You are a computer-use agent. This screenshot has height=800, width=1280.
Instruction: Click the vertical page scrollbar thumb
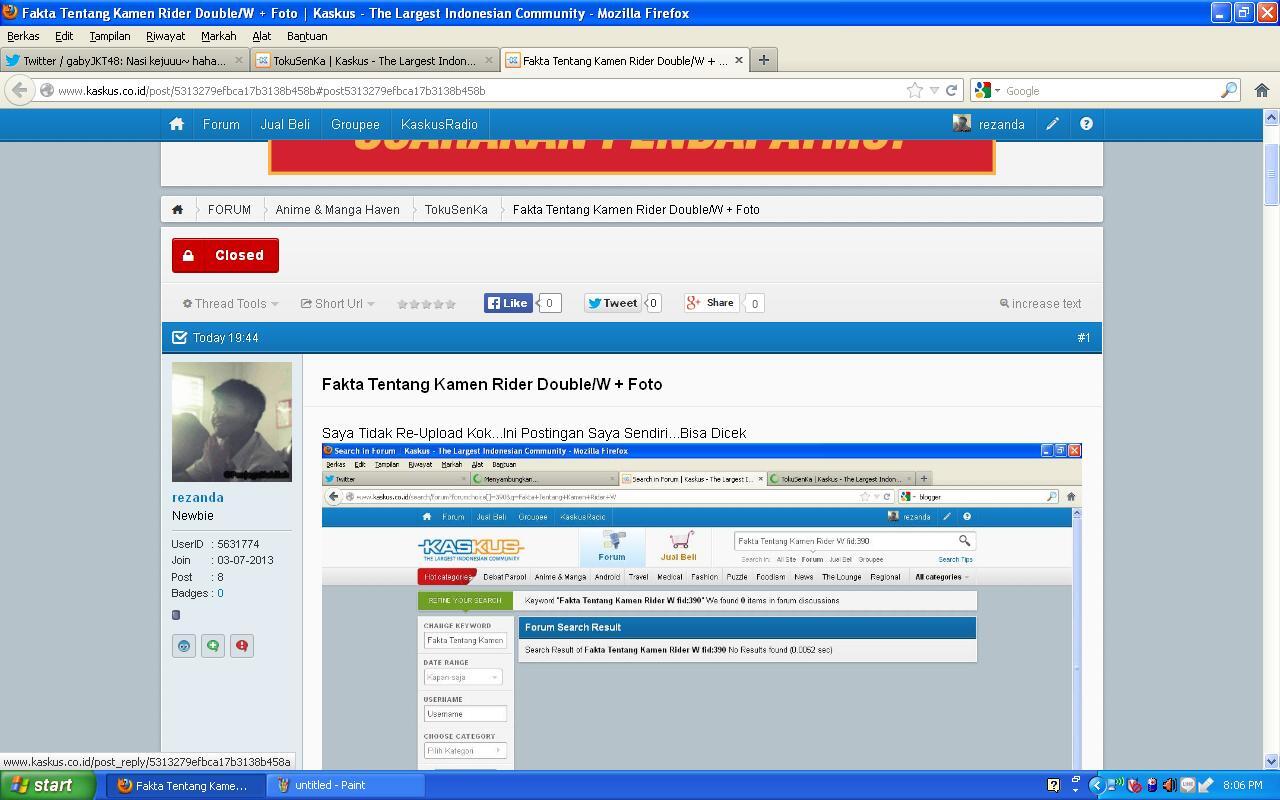coord(1272,173)
